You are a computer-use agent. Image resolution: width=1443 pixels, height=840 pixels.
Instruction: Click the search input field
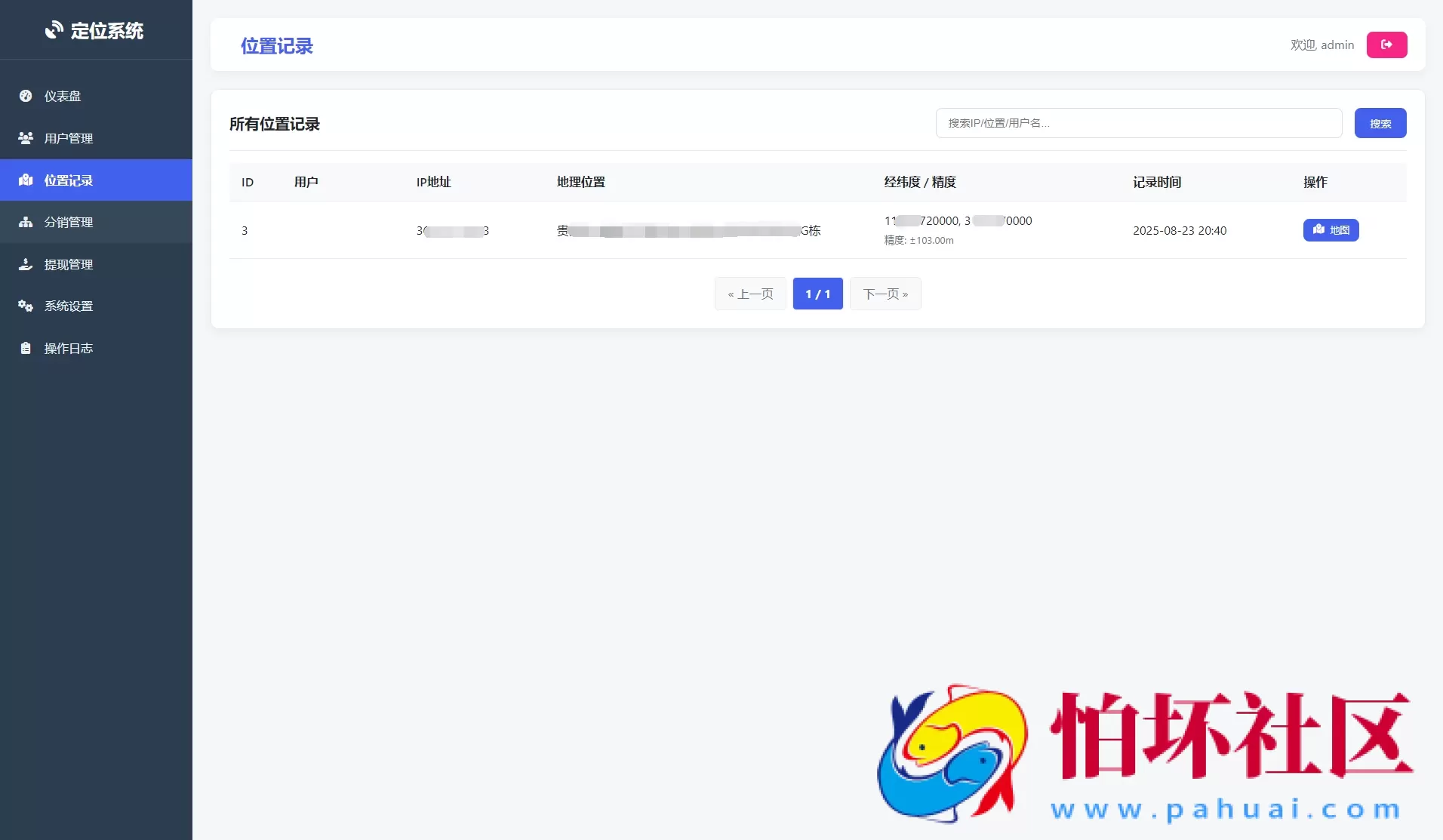[x=1137, y=123]
